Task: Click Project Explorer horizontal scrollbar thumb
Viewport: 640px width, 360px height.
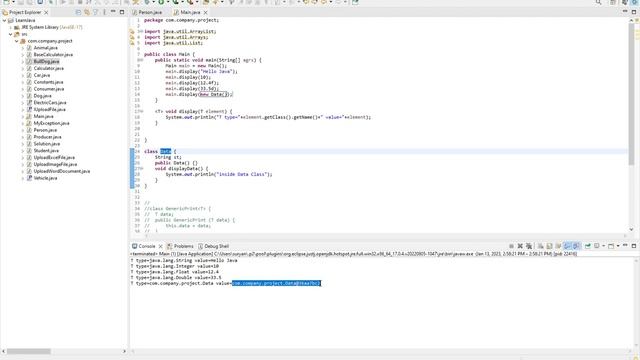Action: 29,351
